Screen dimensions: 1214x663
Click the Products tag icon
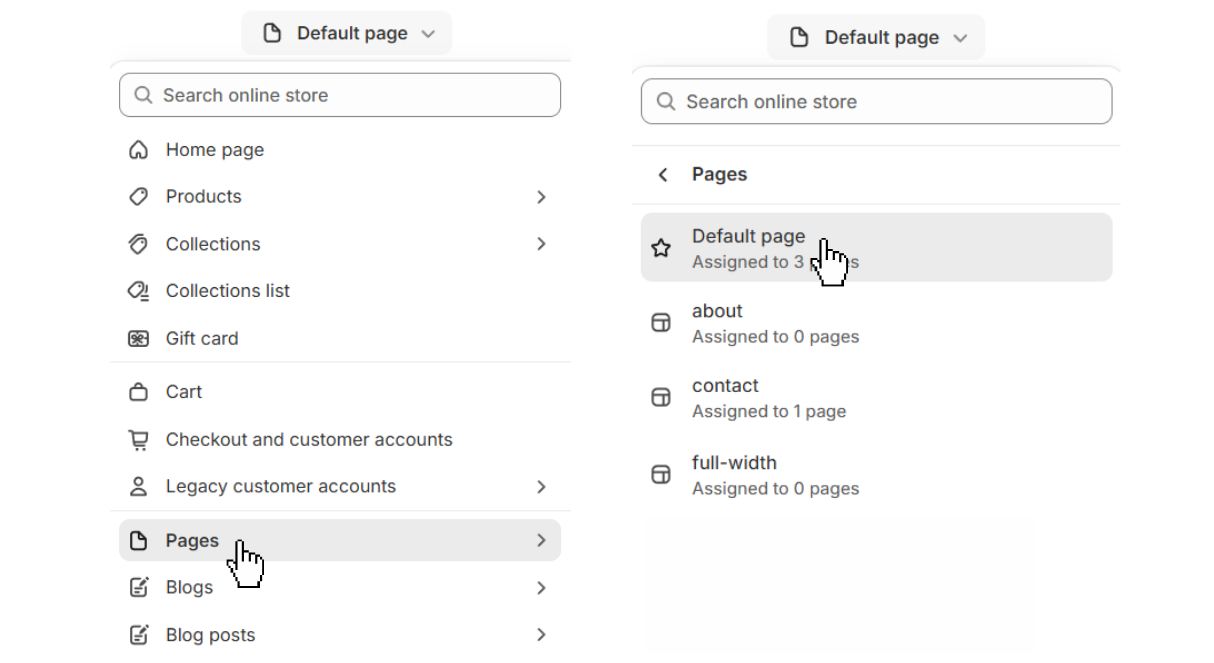point(138,196)
